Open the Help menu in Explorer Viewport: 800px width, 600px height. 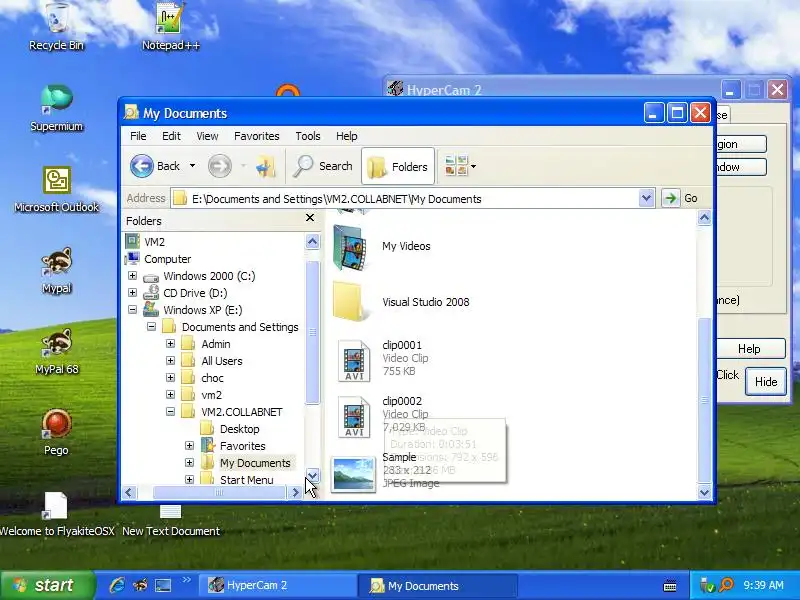[x=346, y=136]
